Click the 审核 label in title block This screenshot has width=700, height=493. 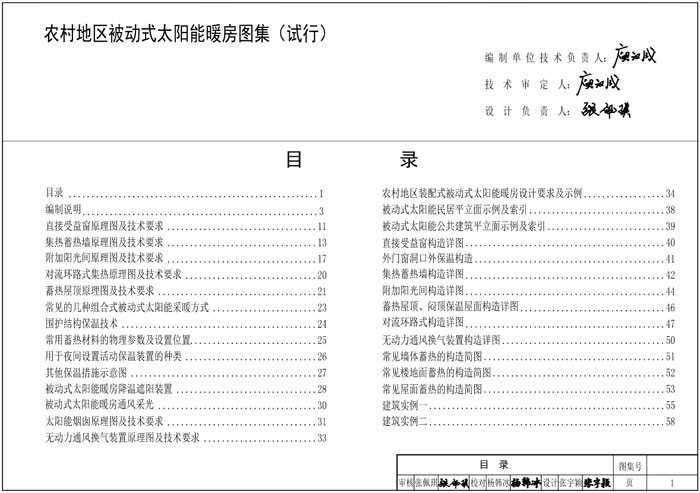click(406, 482)
